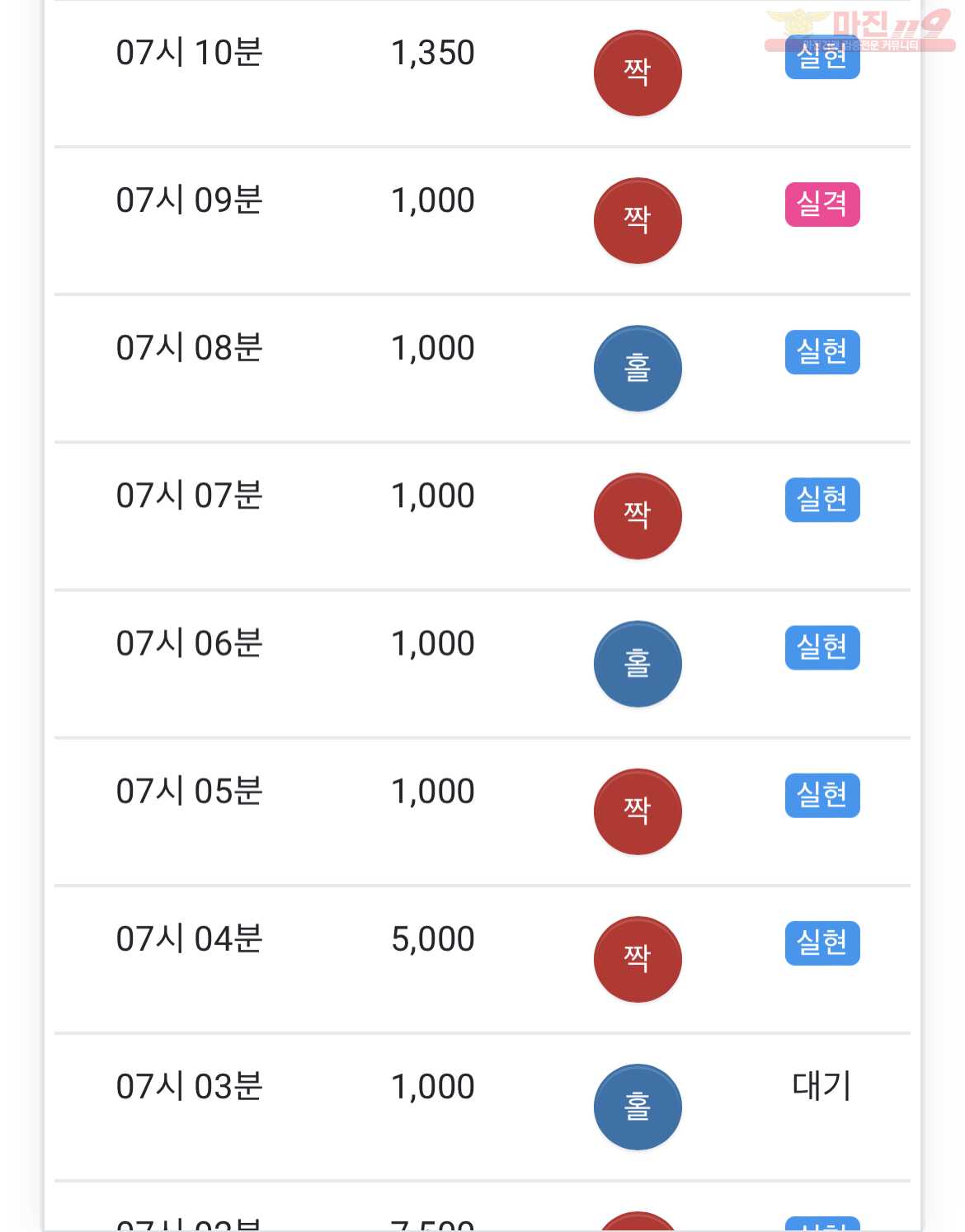Click the red 짝 circle for 07시 04분
Viewport: 965px width, 1232px height.
click(x=638, y=958)
